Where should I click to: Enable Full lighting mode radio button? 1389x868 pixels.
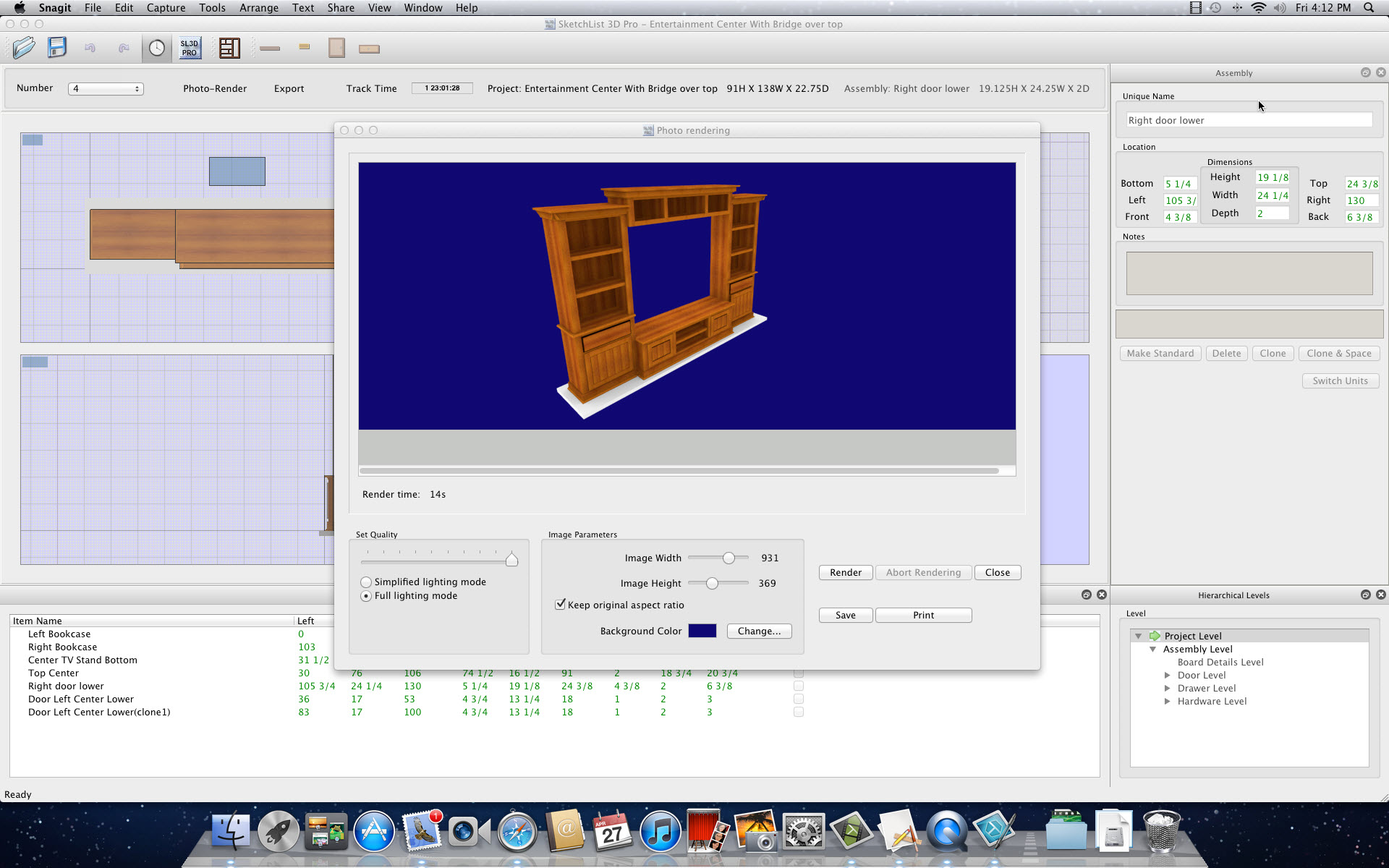click(x=367, y=595)
